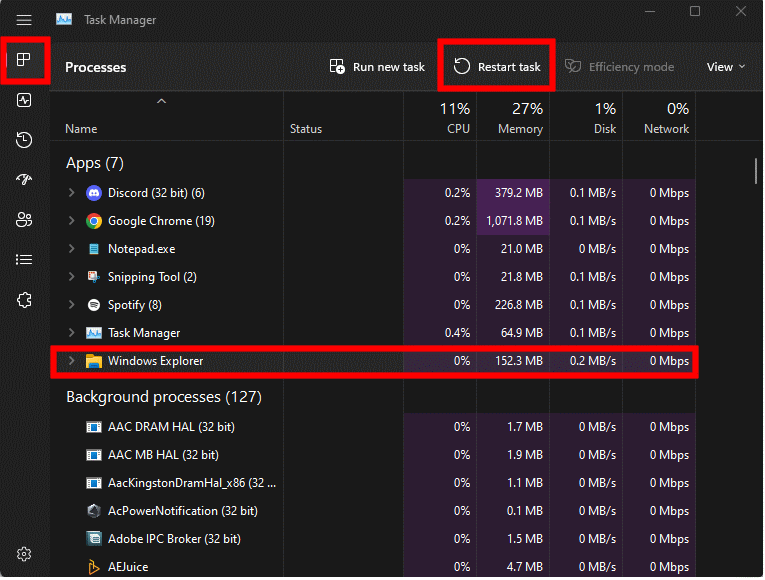Click Run new task button
The height and width of the screenshot is (580, 765).
(377, 67)
